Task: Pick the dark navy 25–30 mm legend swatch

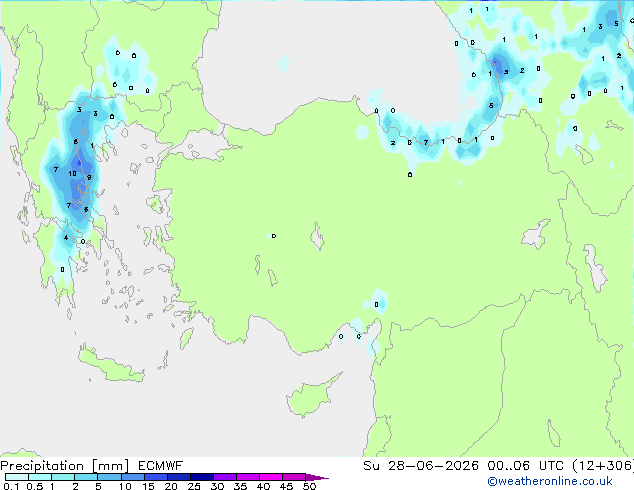Action: tap(202, 477)
